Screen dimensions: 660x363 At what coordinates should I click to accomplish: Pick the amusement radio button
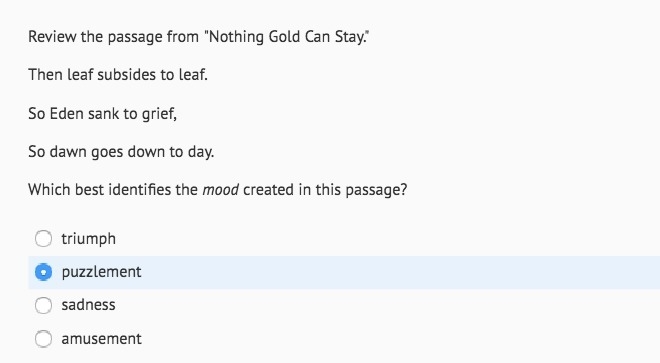click(x=43, y=339)
